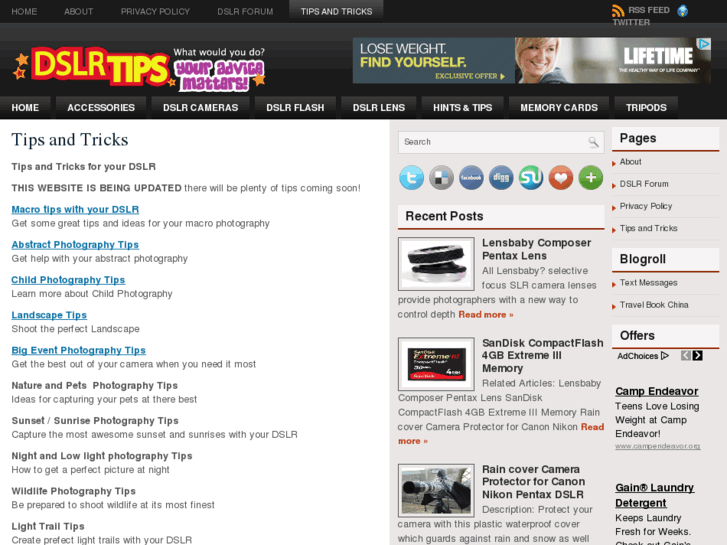Click the blue globe icon beside RSS Feed
Image resolution: width=727 pixels, height=545 pixels.
pos(682,11)
